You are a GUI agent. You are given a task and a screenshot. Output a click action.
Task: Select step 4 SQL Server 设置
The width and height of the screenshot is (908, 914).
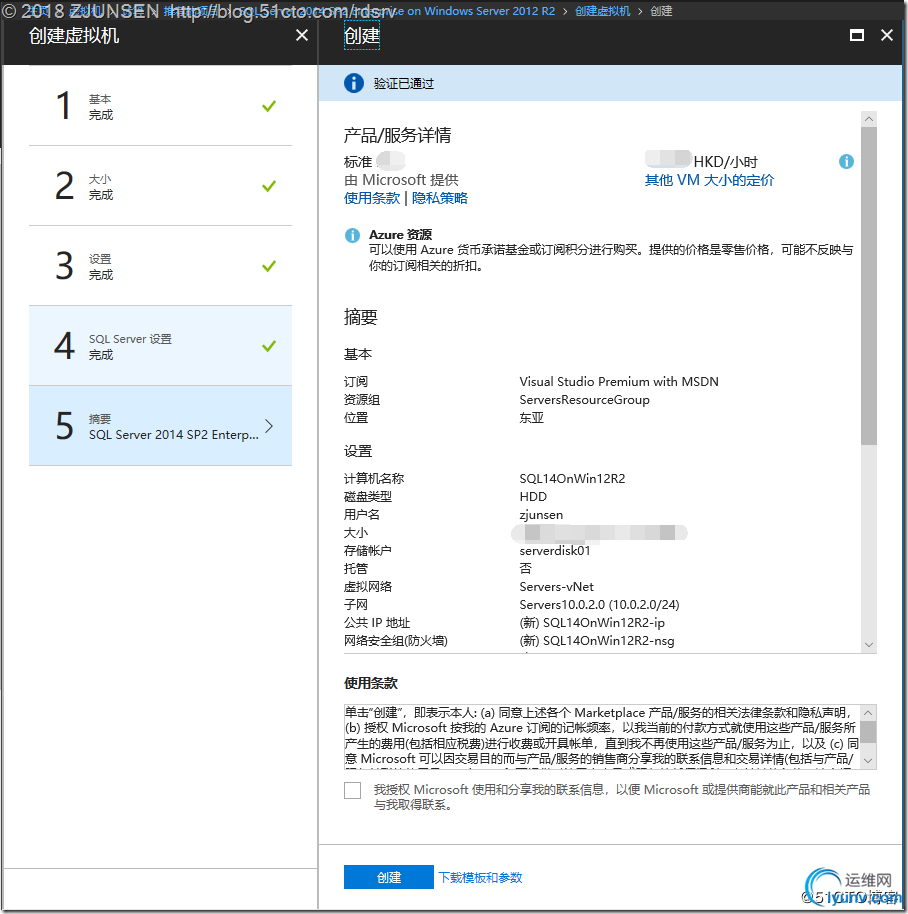160,346
